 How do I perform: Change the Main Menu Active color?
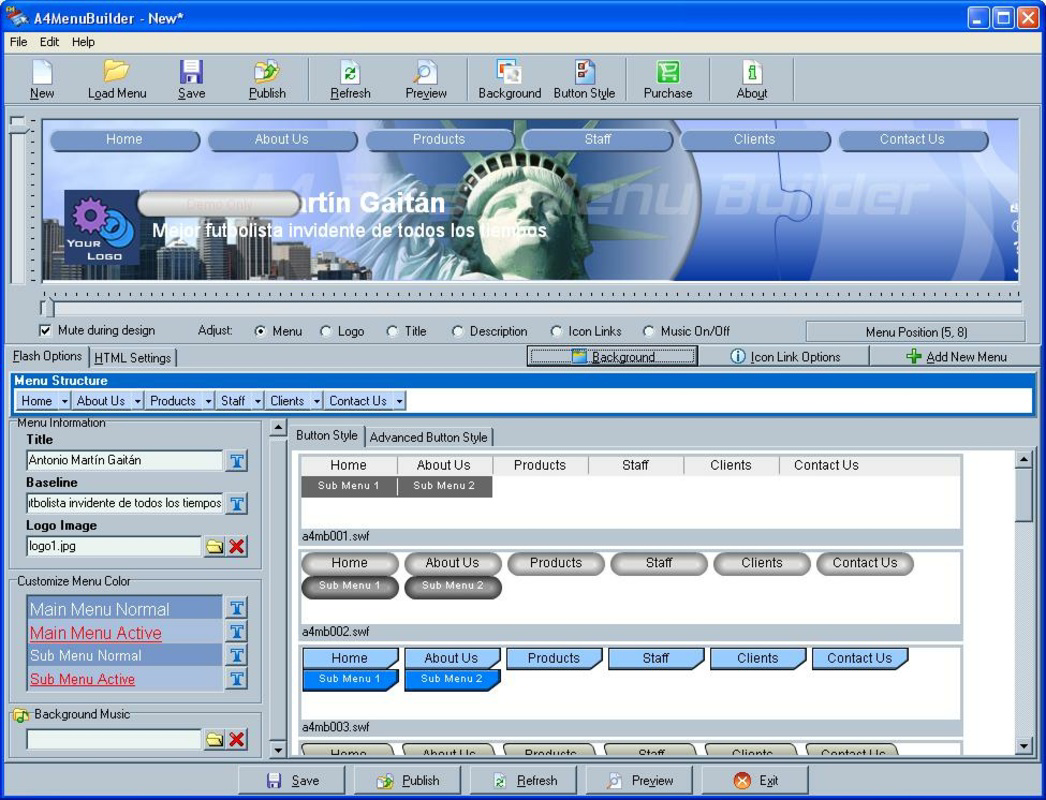(x=237, y=632)
